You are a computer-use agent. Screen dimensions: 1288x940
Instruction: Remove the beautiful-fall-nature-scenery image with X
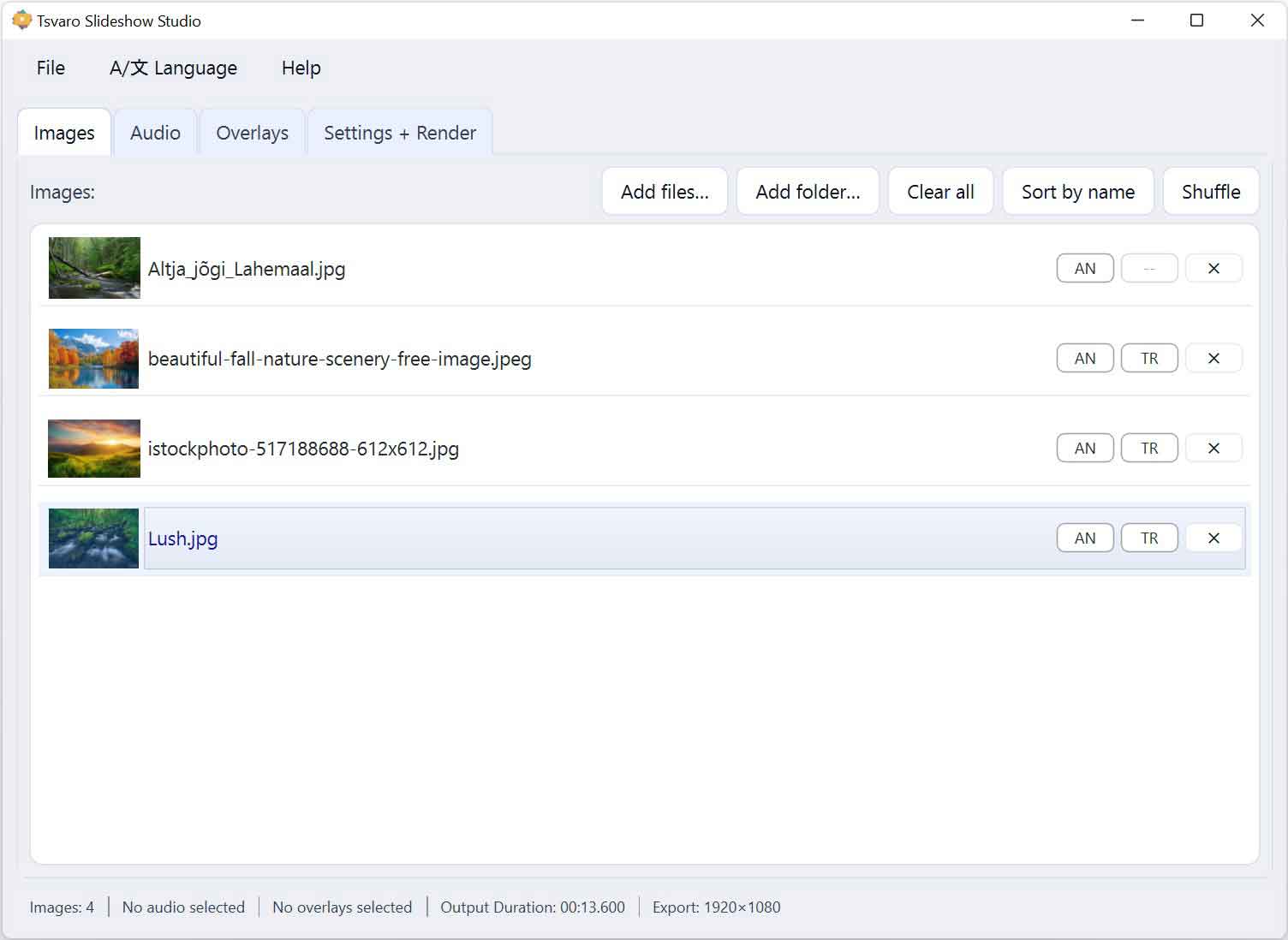point(1213,359)
